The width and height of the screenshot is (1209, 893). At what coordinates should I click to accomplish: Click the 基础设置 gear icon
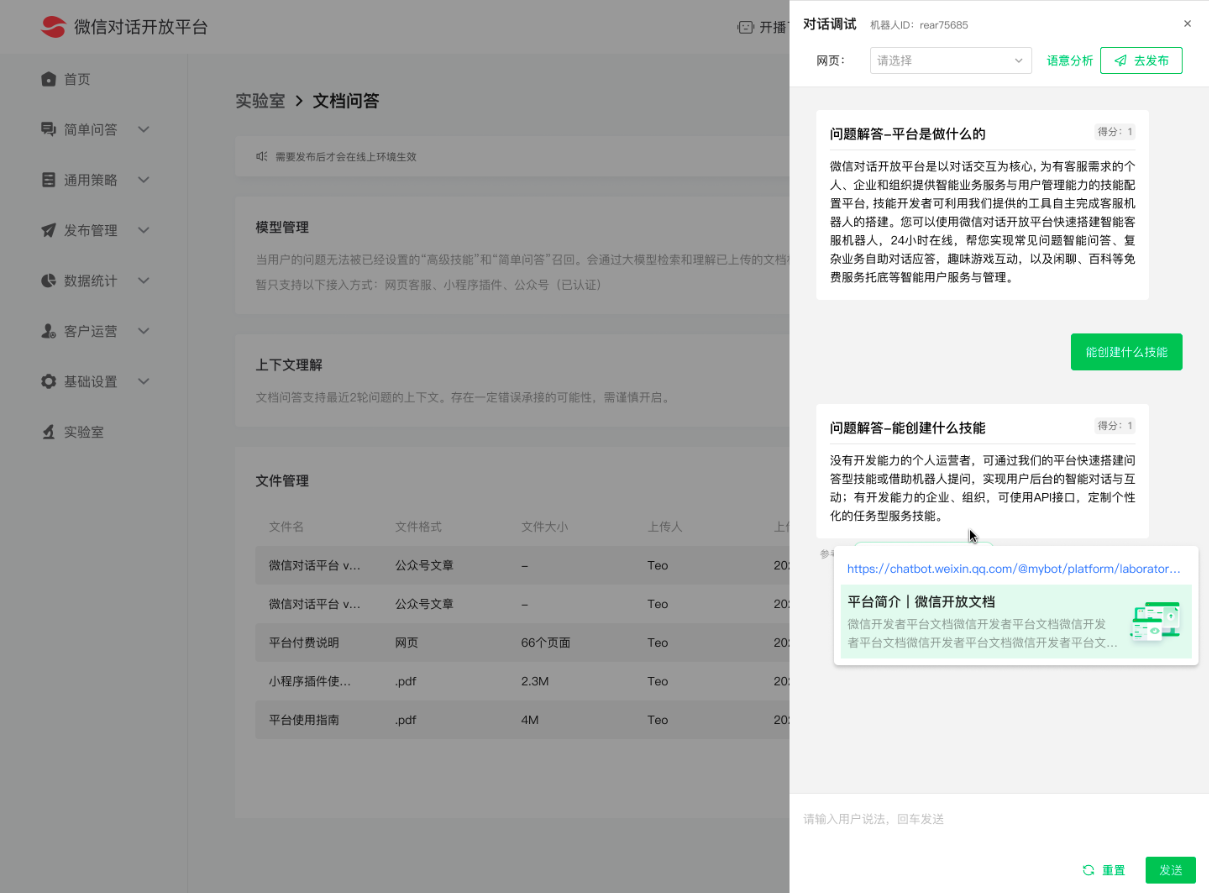coord(48,381)
